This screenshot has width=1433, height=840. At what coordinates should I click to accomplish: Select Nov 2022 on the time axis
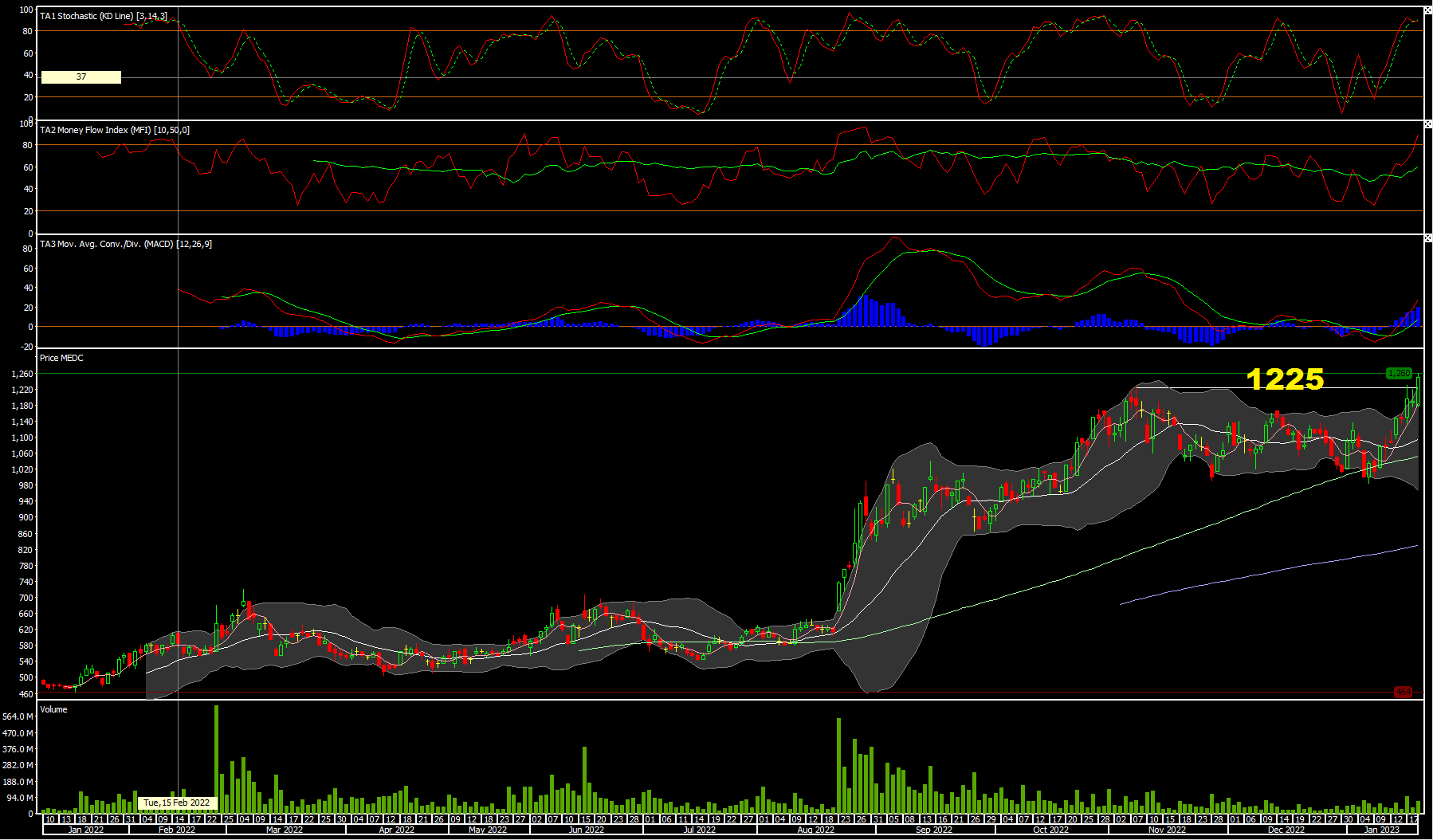[x=1167, y=830]
